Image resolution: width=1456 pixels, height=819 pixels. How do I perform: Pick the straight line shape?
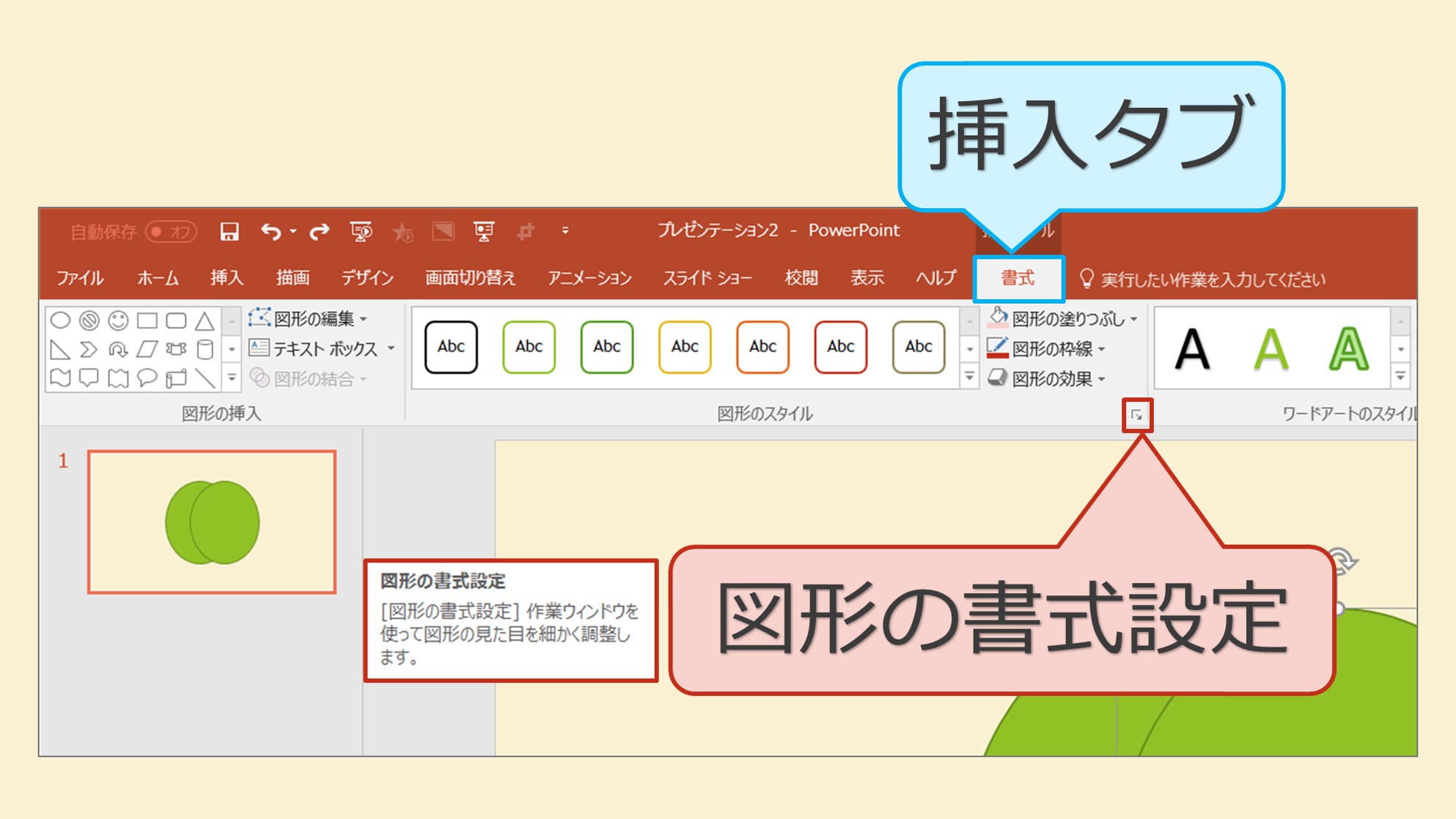click(x=205, y=378)
